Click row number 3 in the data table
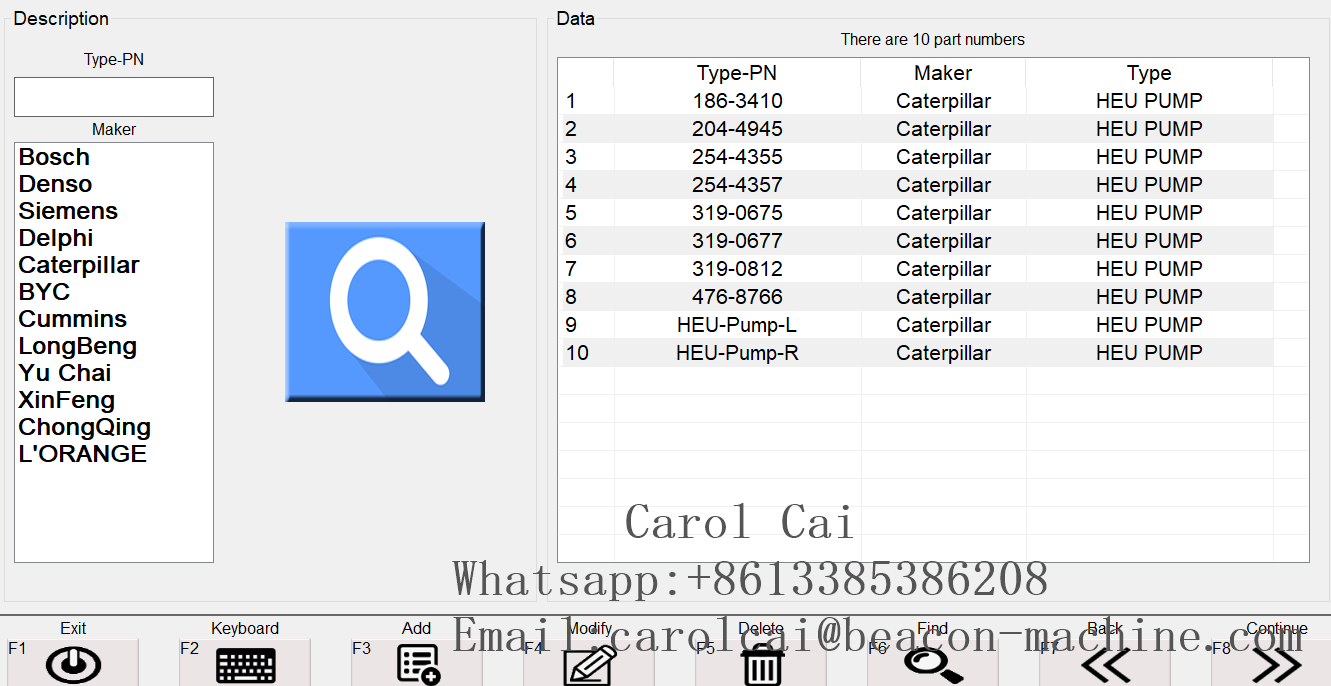1331x686 pixels. coord(571,157)
